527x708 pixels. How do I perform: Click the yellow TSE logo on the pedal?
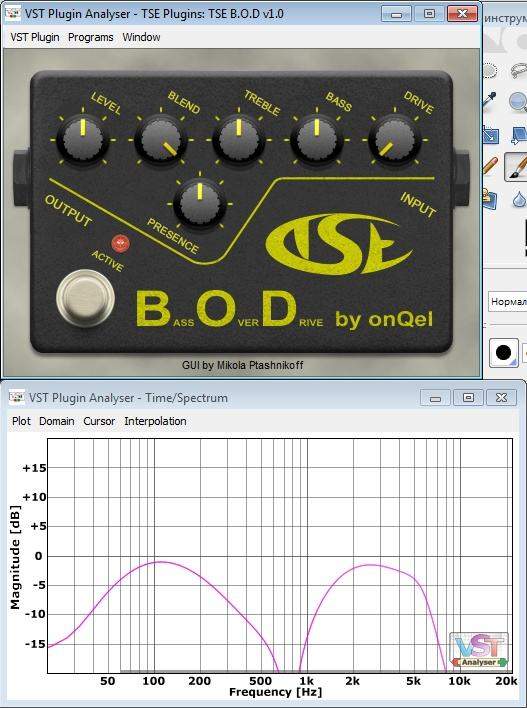point(338,244)
